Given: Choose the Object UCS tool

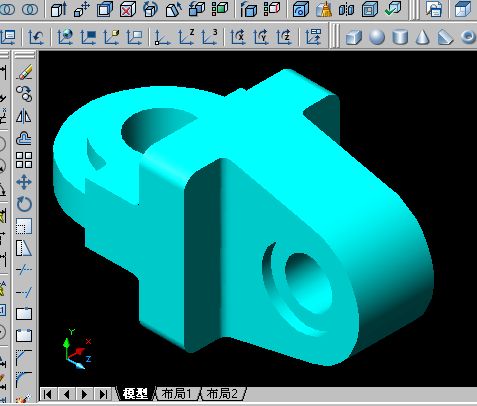Looking at the screenshot, I should point(88,37).
